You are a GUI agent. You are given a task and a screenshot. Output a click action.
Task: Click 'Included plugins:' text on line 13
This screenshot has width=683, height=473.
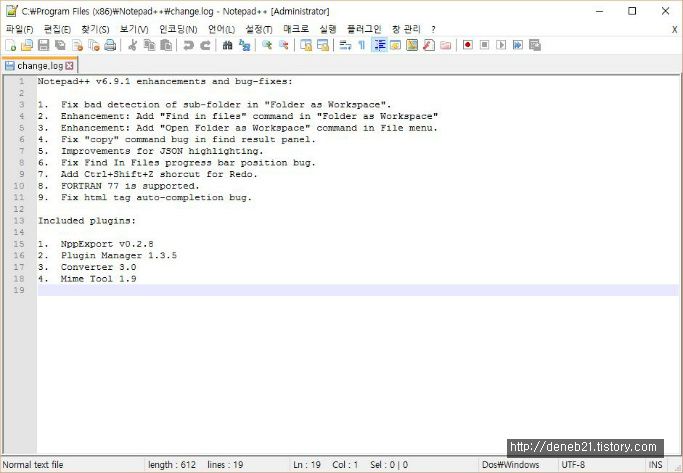point(87,221)
